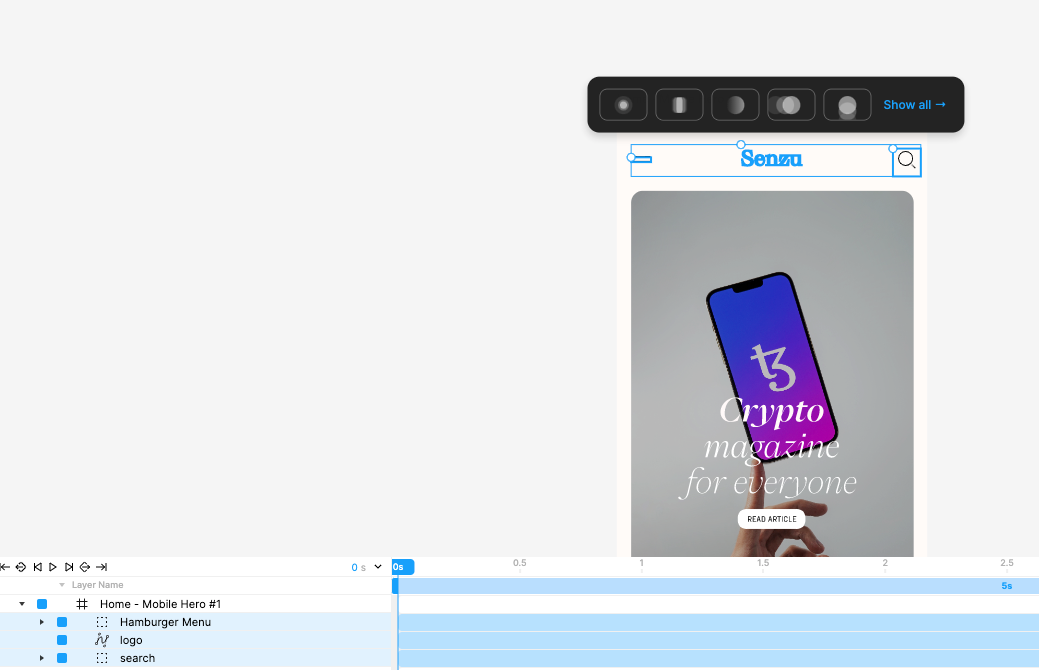Screen dimensions: 1039x670
Task: Click the group icon beside search layer
Action: pos(102,658)
